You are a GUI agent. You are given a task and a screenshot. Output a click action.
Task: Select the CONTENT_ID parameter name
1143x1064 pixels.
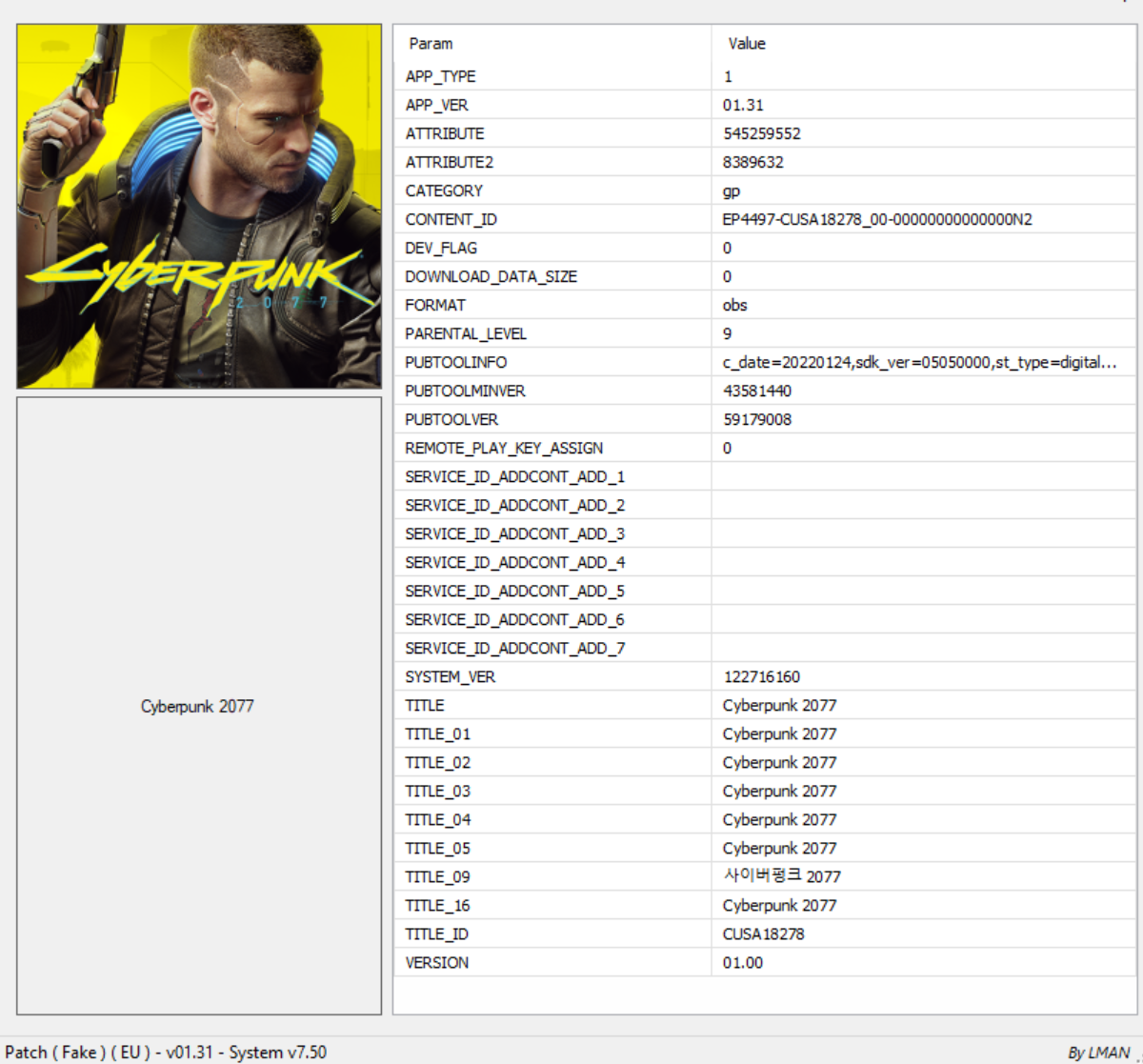tap(451, 219)
